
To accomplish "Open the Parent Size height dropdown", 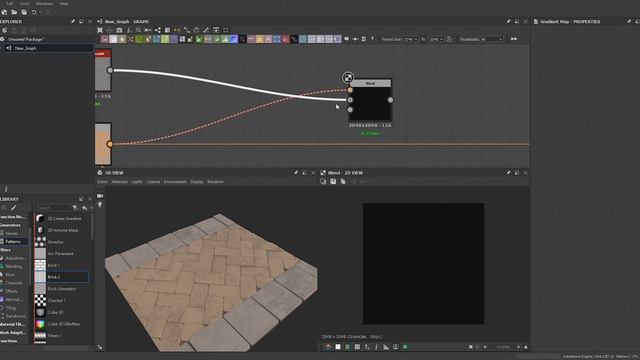I will 436,39.
